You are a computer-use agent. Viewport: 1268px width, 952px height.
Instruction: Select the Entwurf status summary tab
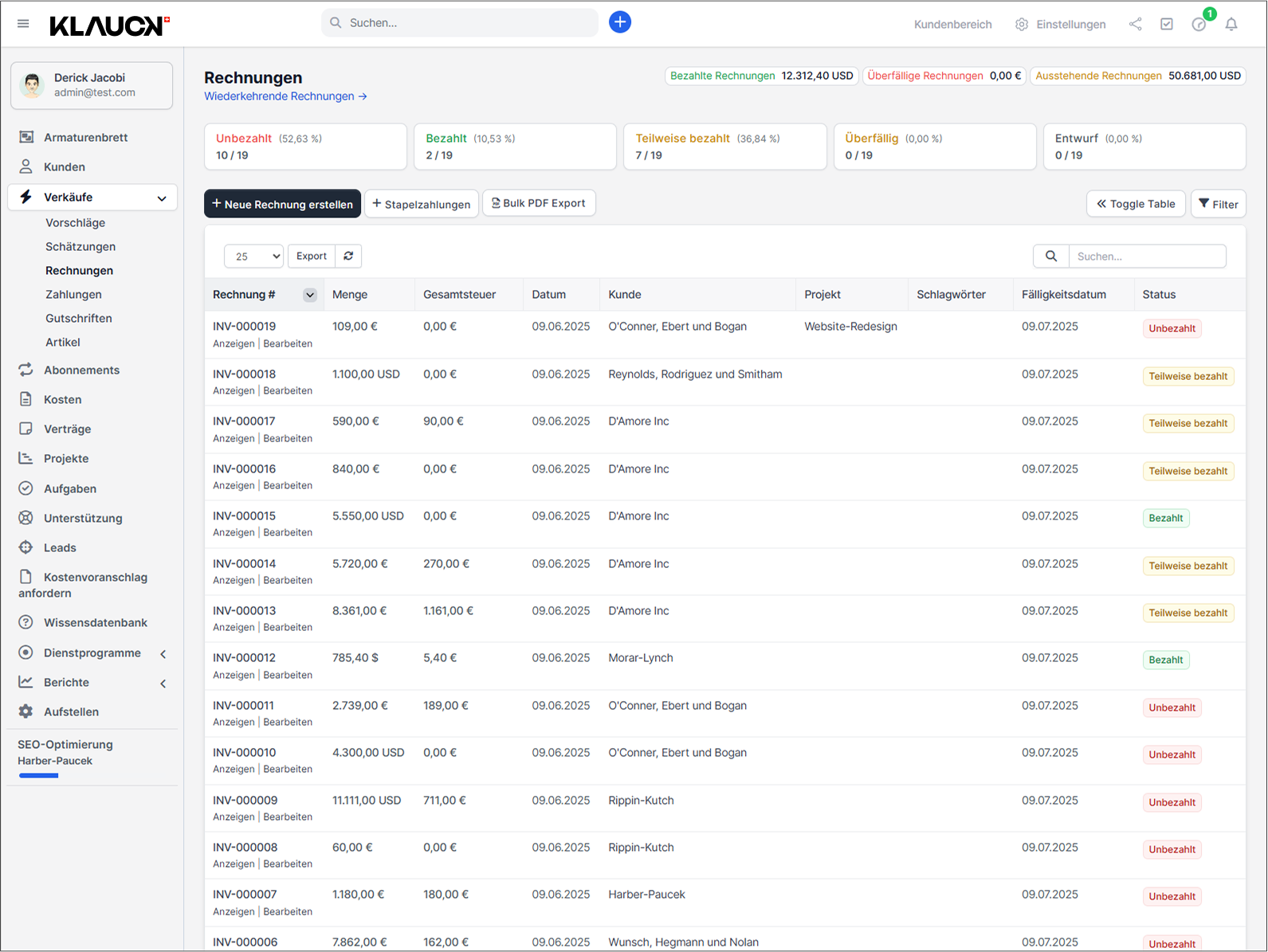tap(1144, 147)
